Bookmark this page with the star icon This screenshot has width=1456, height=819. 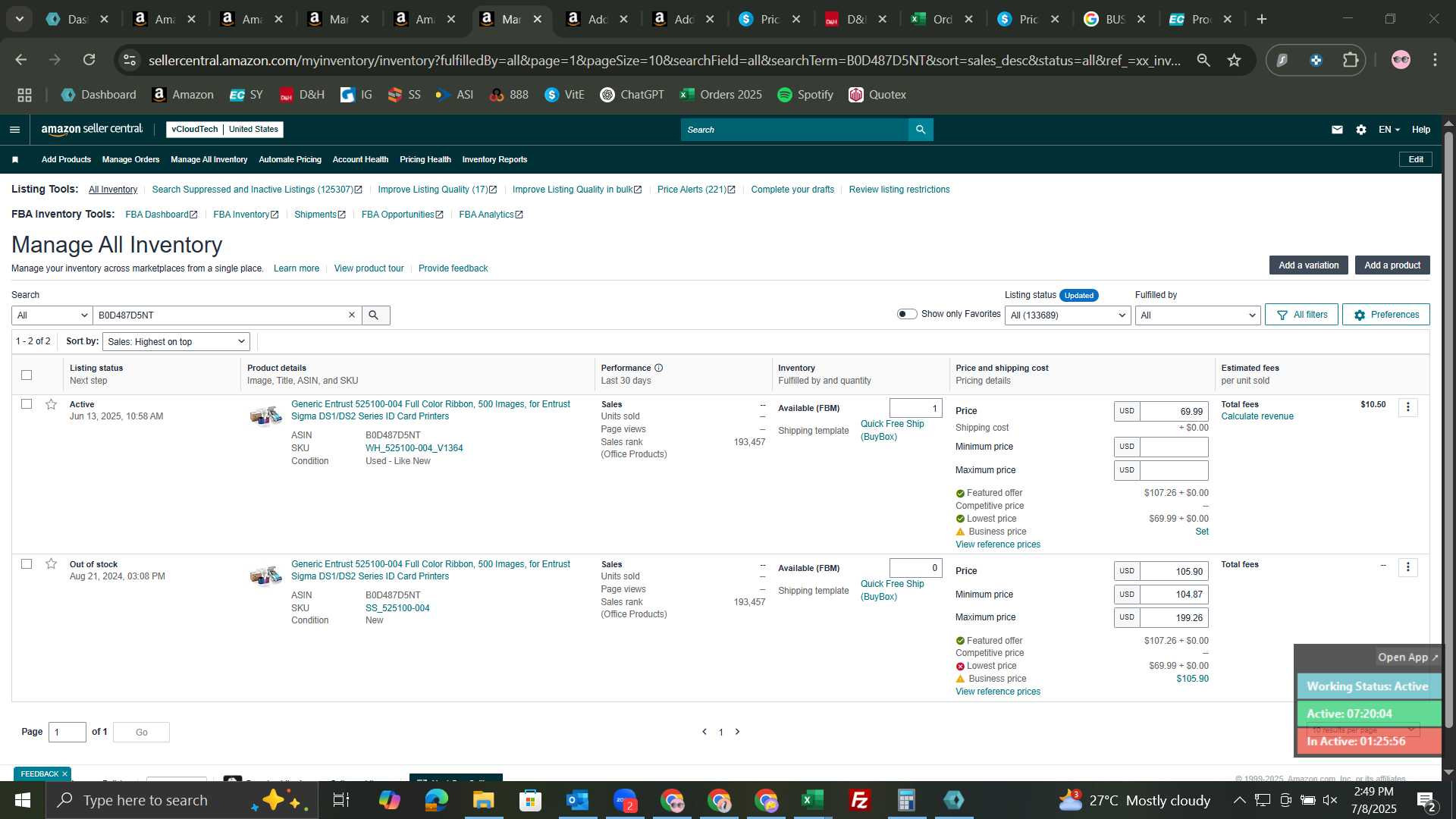pos(1235,60)
